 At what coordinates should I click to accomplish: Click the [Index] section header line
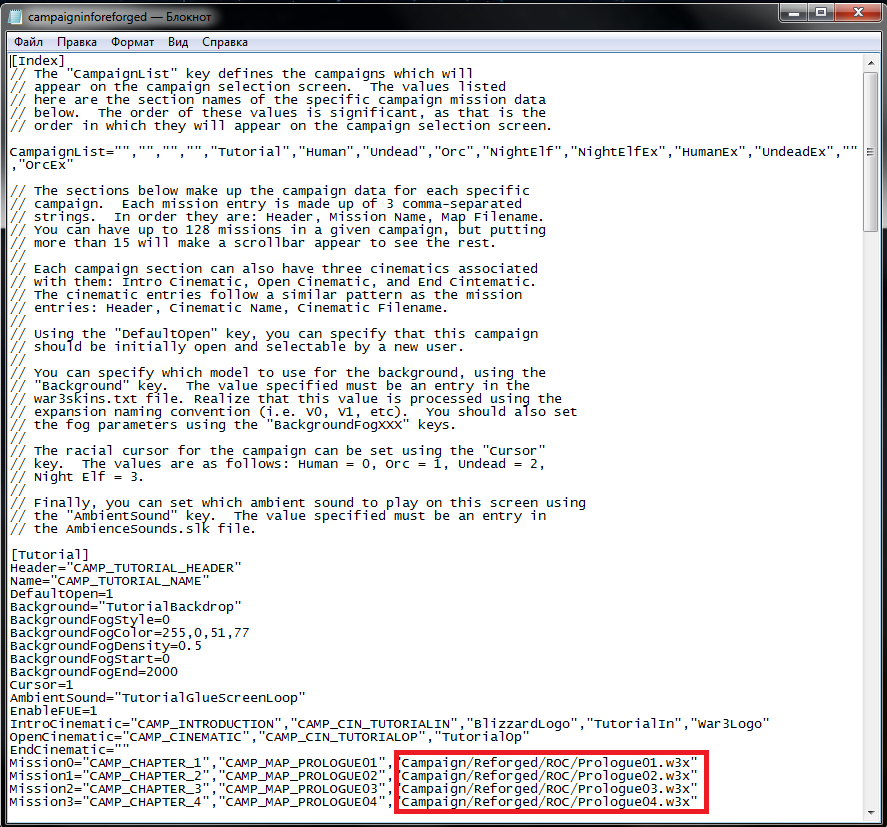[x=37, y=61]
